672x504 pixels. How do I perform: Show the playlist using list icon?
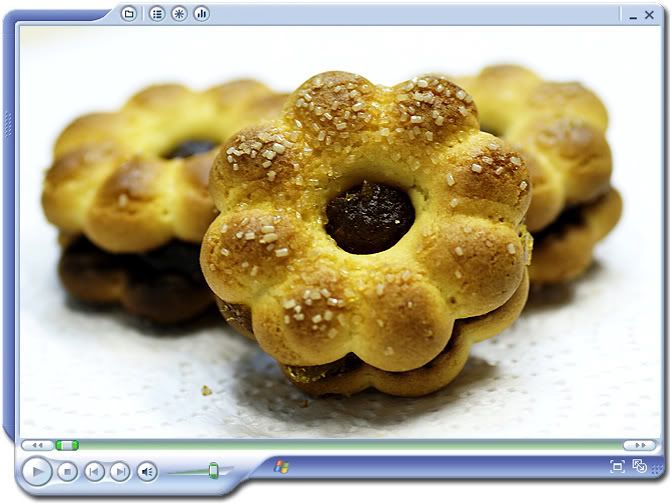(157, 13)
